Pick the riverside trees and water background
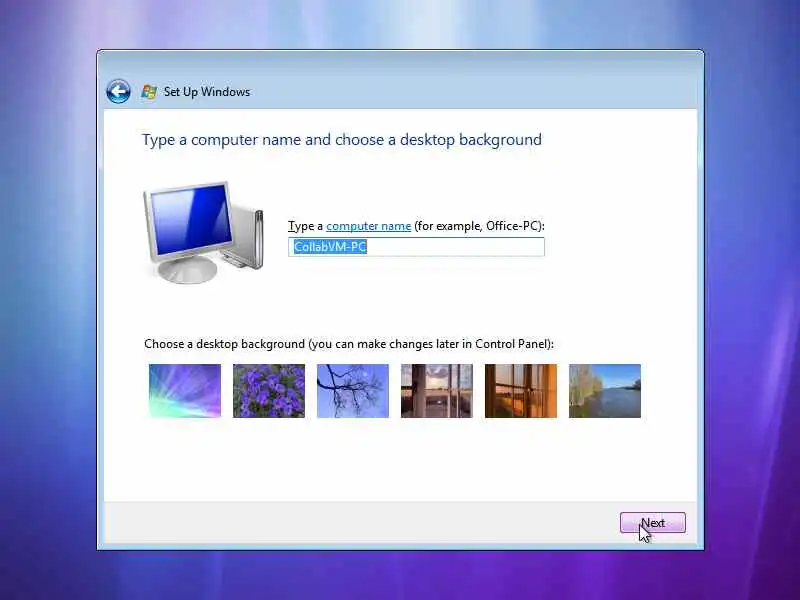 coord(605,391)
